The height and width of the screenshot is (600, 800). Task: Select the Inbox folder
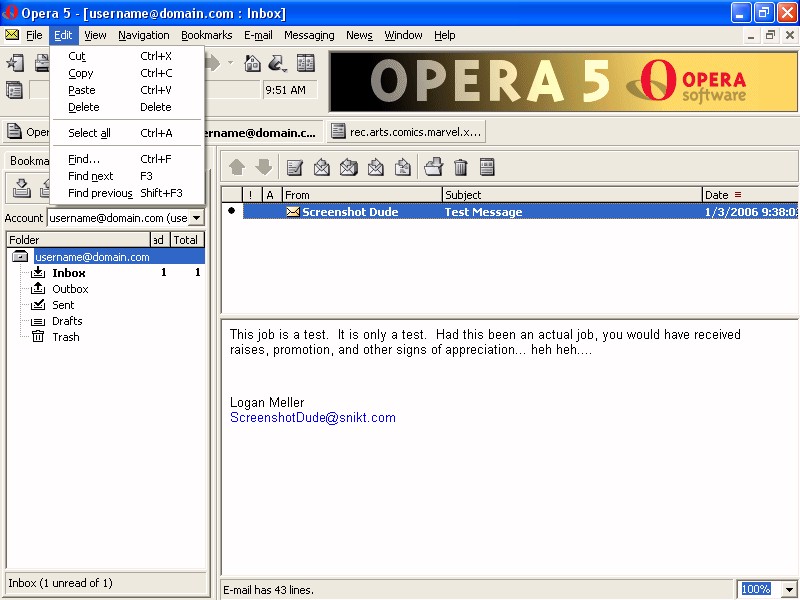click(x=68, y=273)
